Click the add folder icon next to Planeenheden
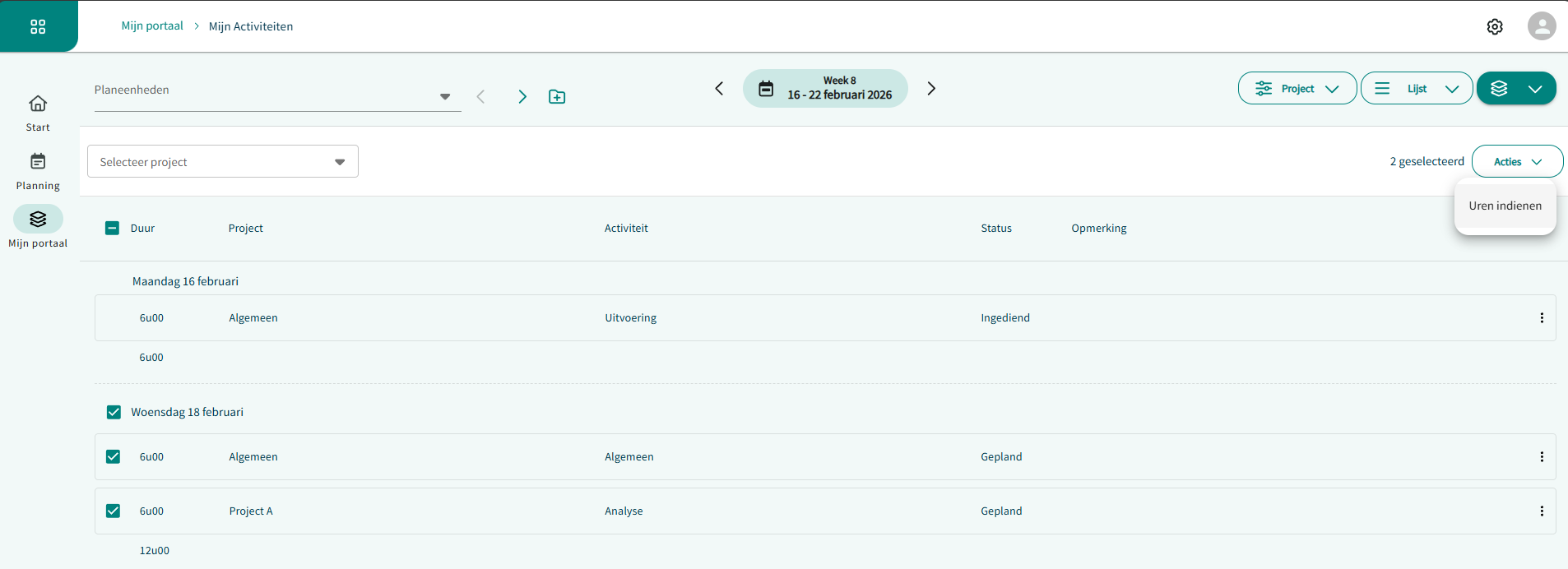 tap(557, 97)
